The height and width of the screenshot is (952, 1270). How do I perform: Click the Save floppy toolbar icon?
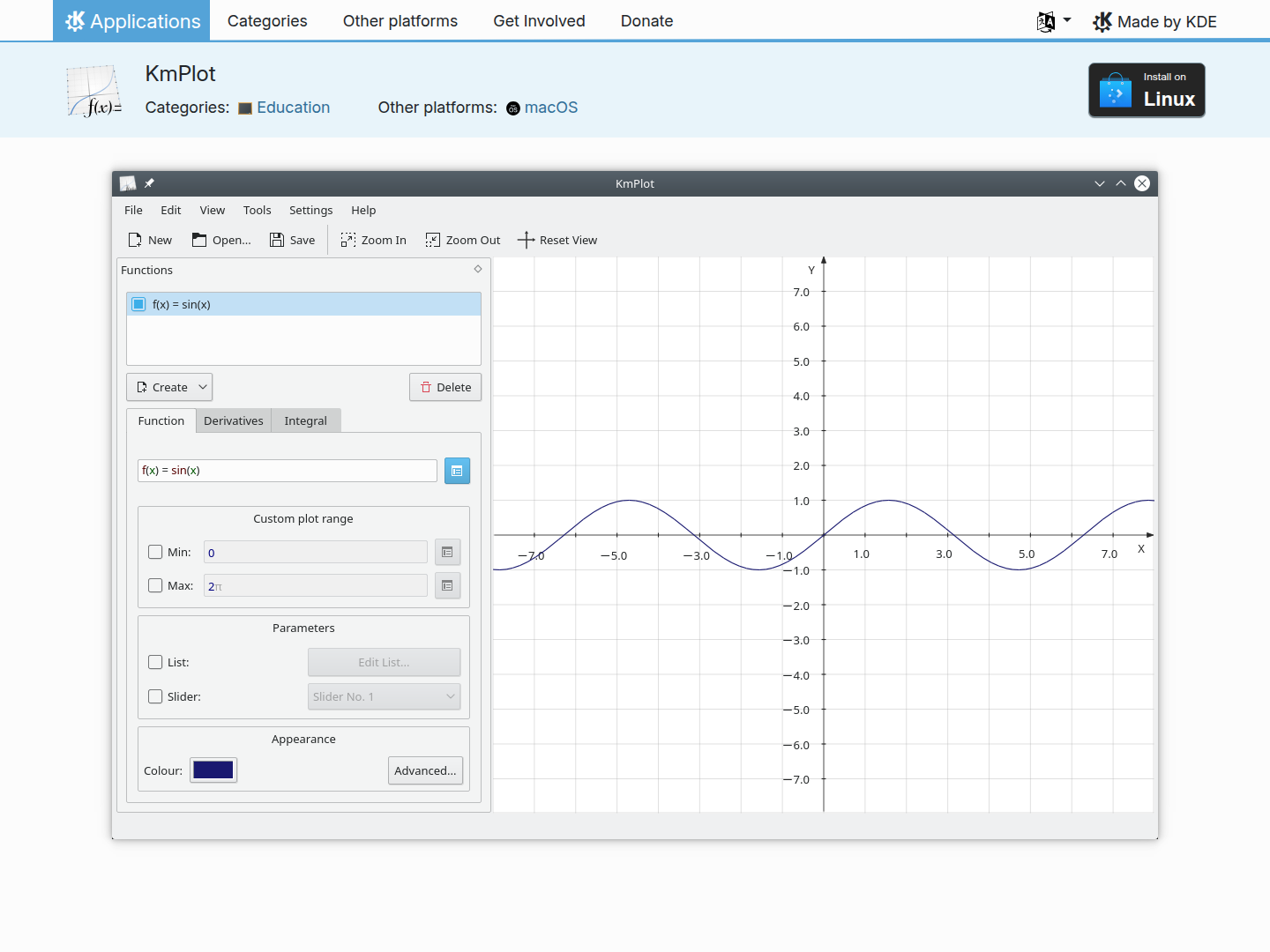[x=277, y=240]
